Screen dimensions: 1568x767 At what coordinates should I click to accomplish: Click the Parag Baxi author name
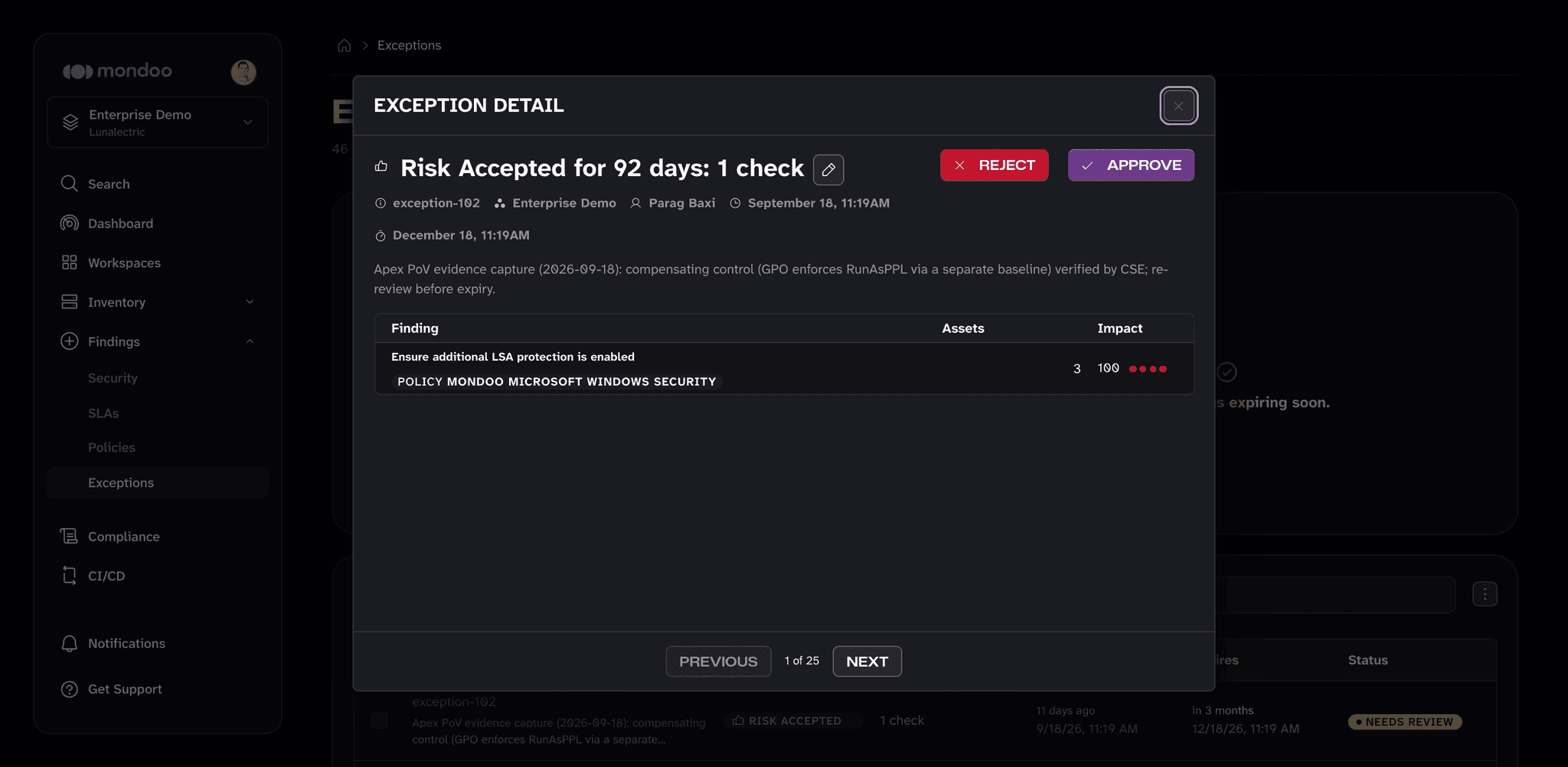pyautogui.click(x=682, y=203)
